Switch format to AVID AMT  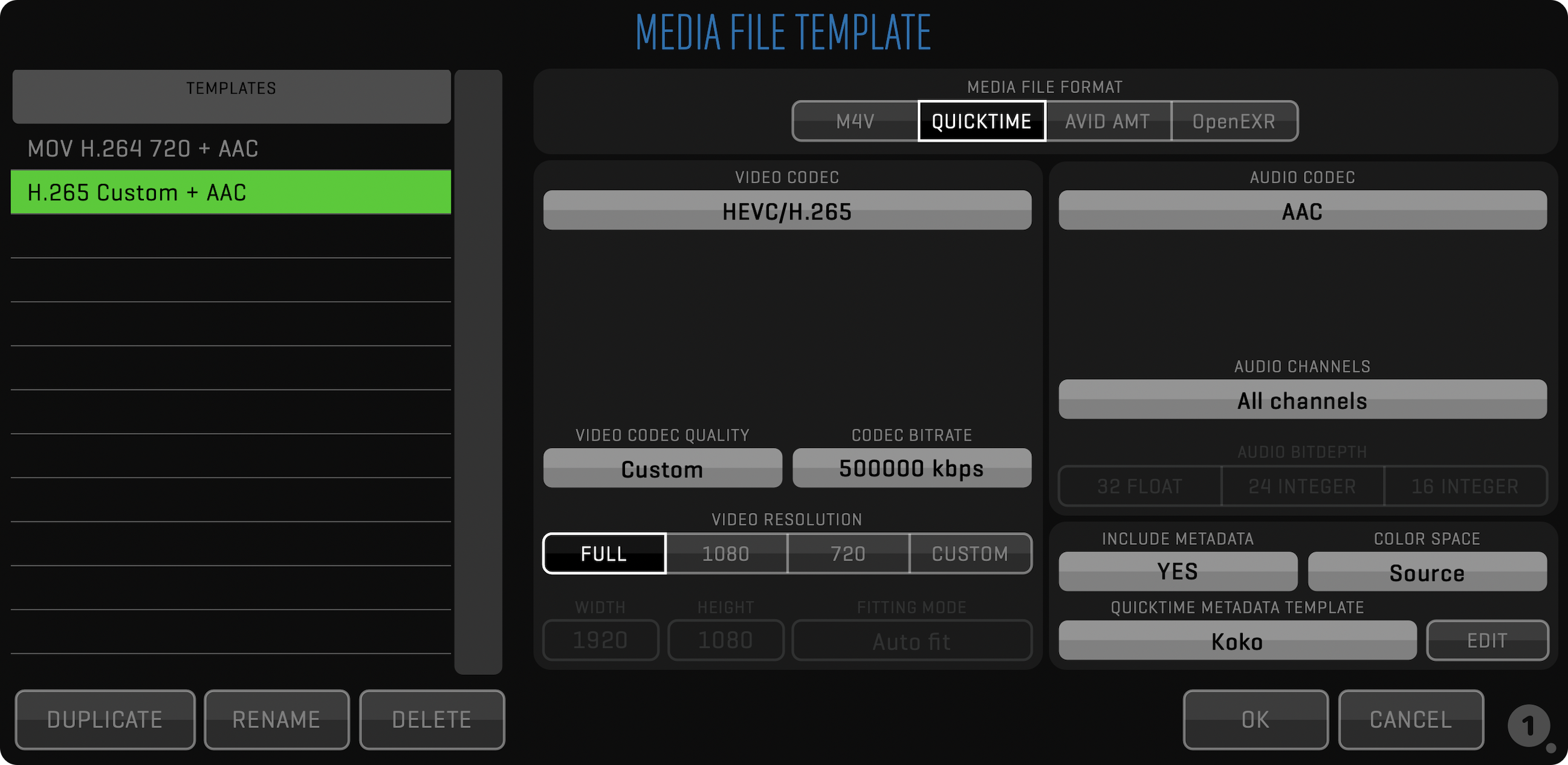click(x=1108, y=121)
